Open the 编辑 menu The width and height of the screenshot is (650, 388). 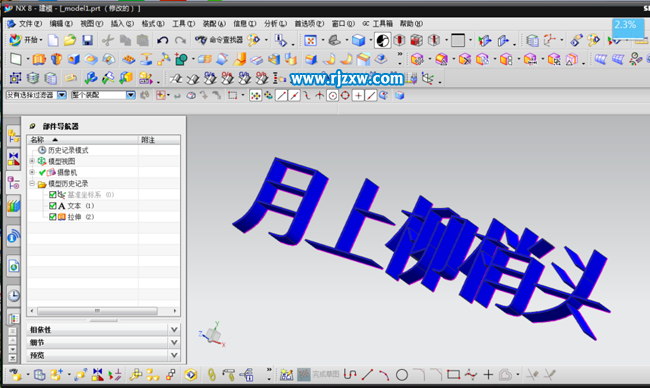click(61, 24)
